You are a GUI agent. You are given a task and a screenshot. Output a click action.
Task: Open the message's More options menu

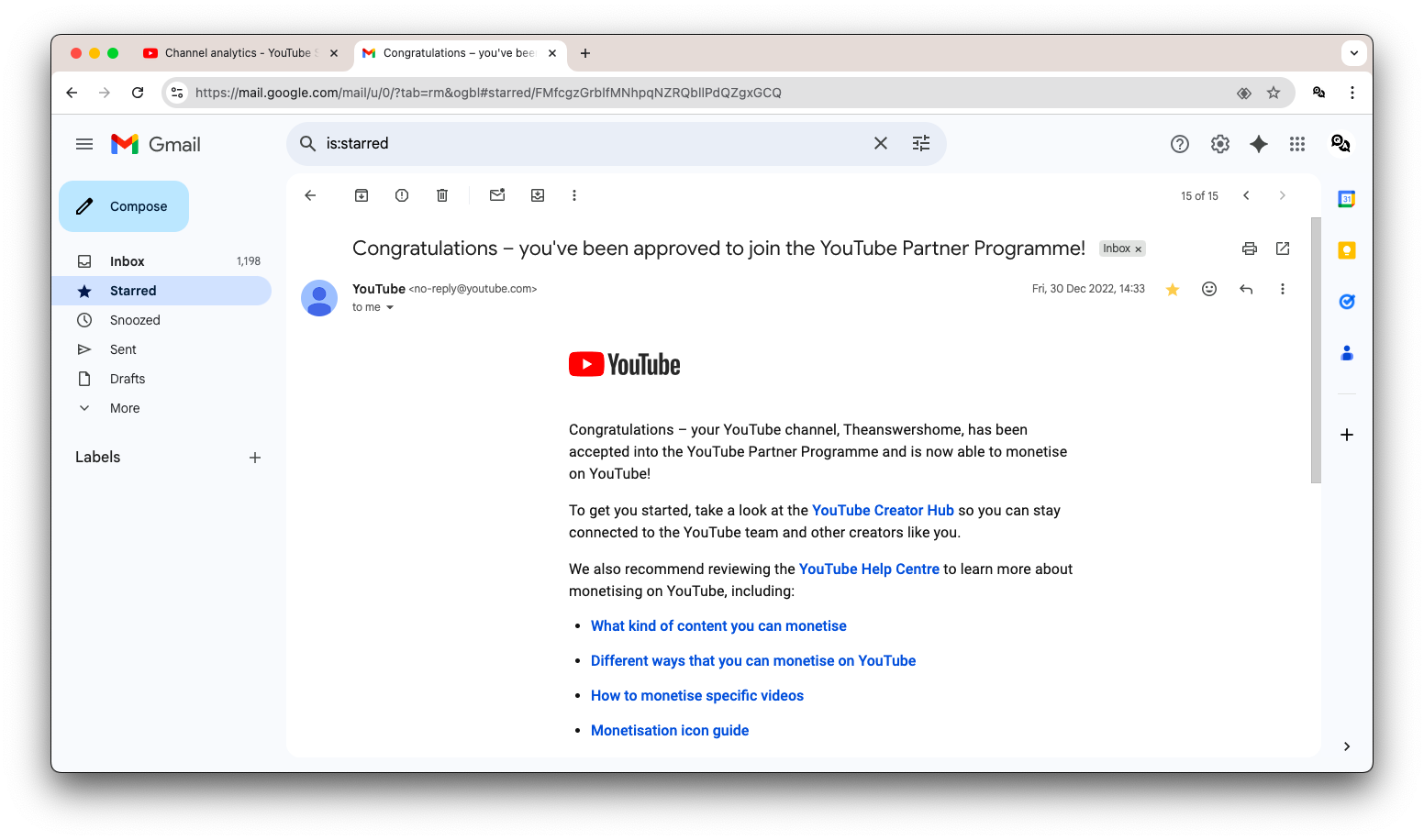(x=1283, y=289)
